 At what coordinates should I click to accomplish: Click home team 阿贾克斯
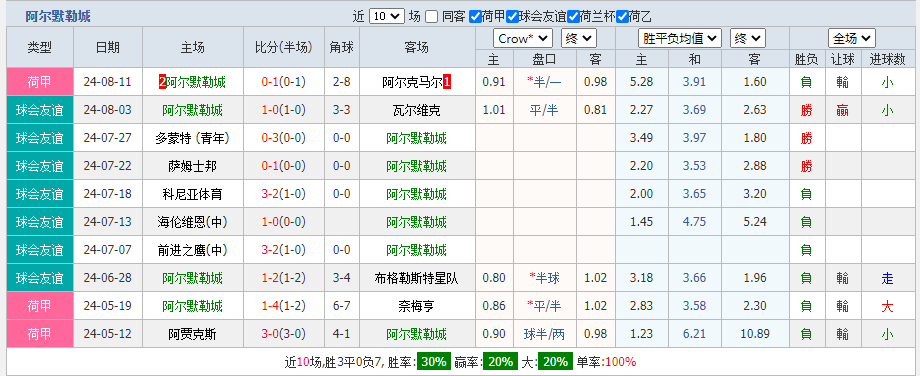[x=192, y=334]
